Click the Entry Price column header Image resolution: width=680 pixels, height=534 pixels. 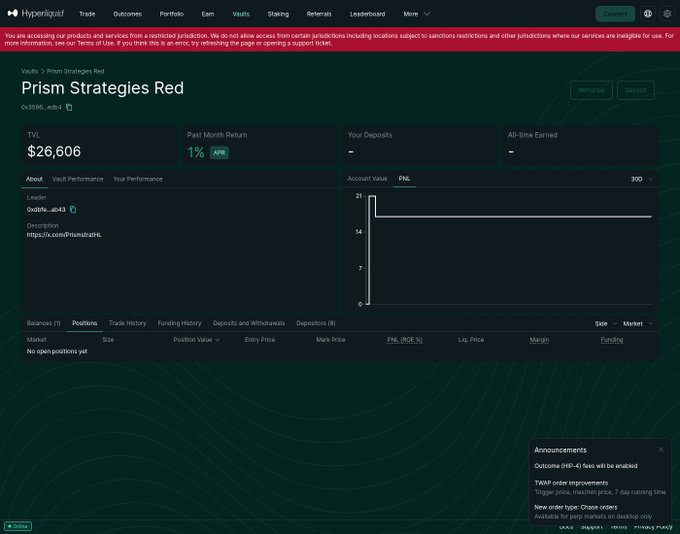(x=260, y=340)
